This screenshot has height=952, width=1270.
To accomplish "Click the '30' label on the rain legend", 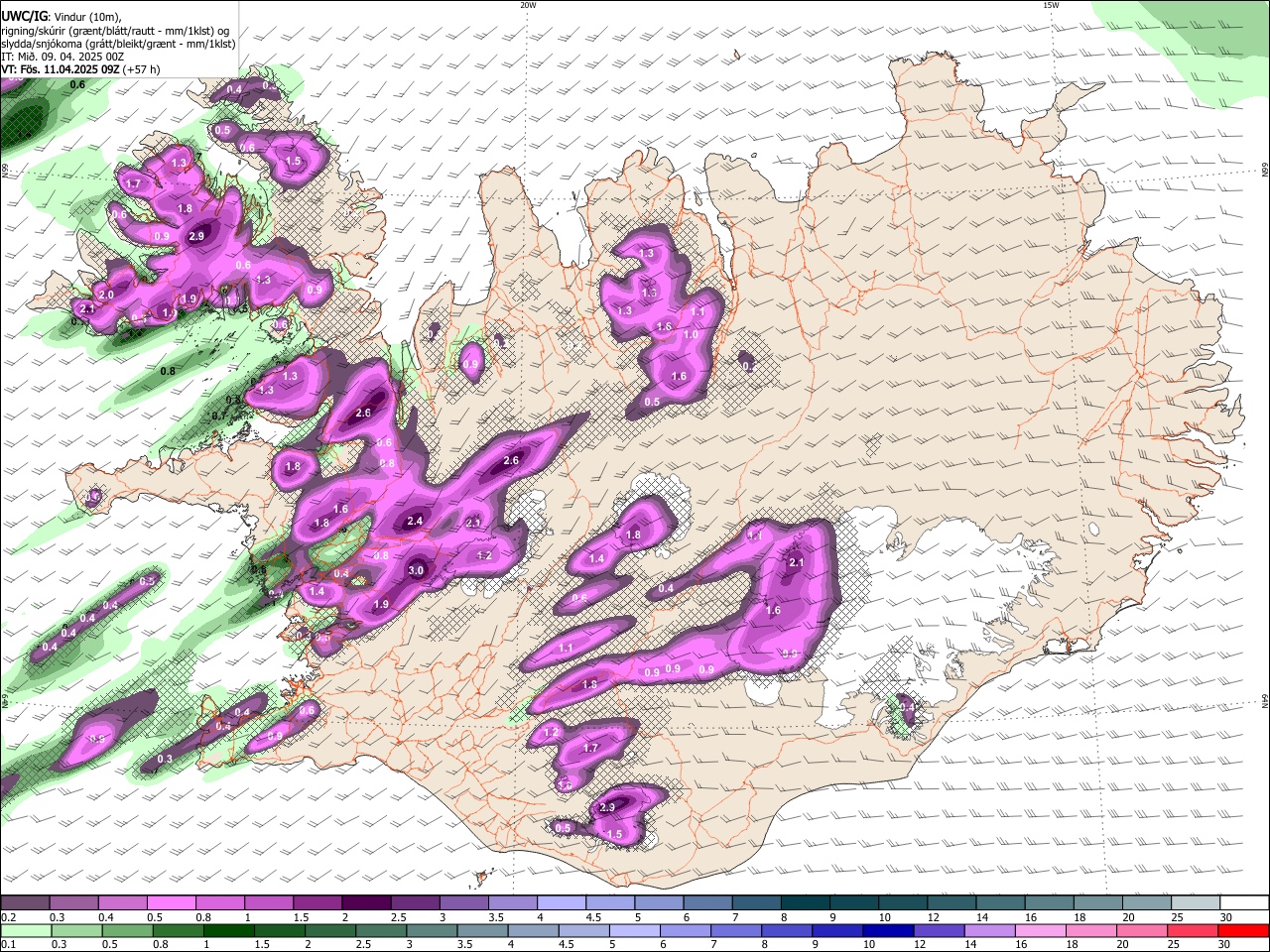I will [1224, 944].
